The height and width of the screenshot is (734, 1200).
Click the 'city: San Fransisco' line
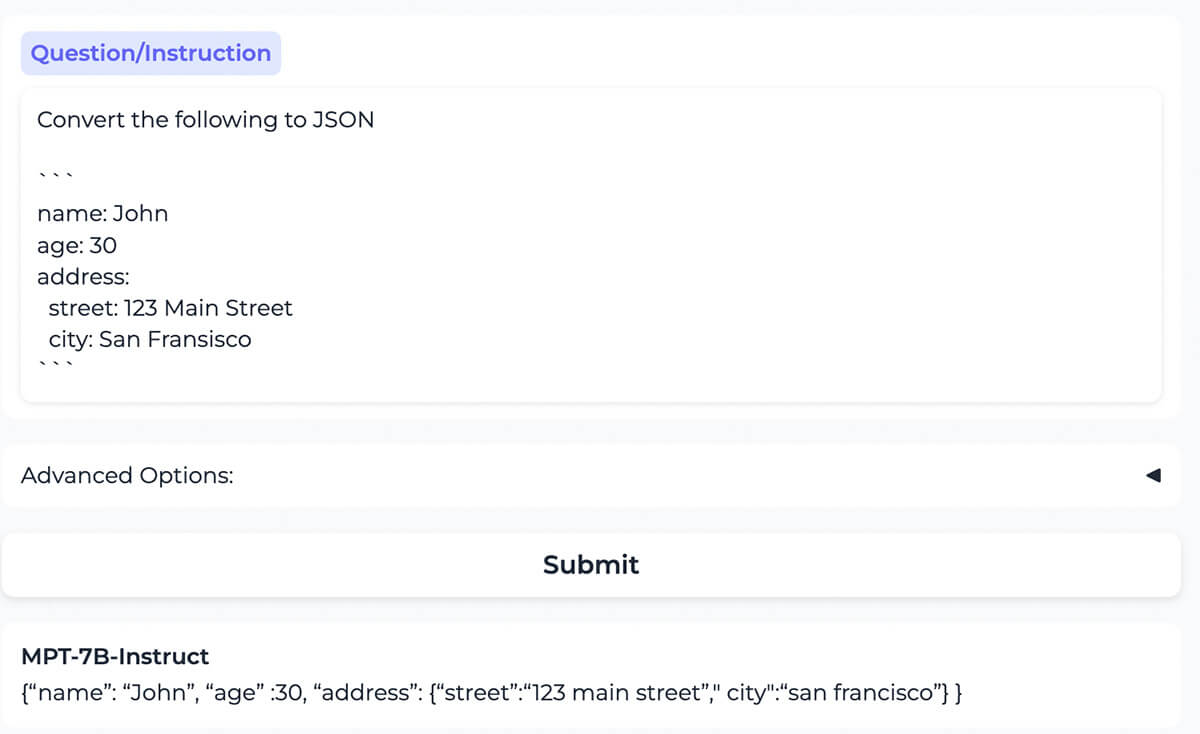point(150,340)
